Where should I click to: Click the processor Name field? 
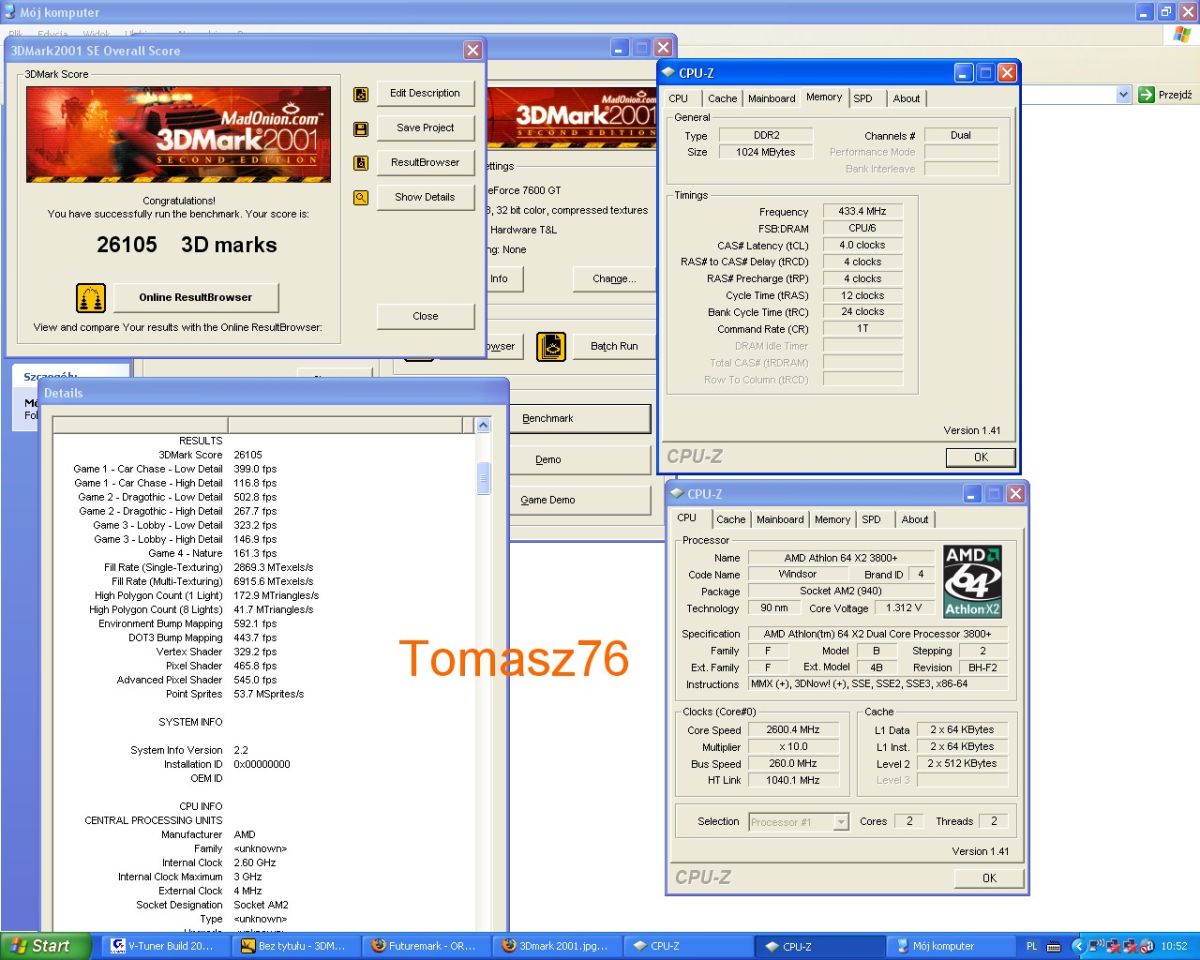(840, 558)
